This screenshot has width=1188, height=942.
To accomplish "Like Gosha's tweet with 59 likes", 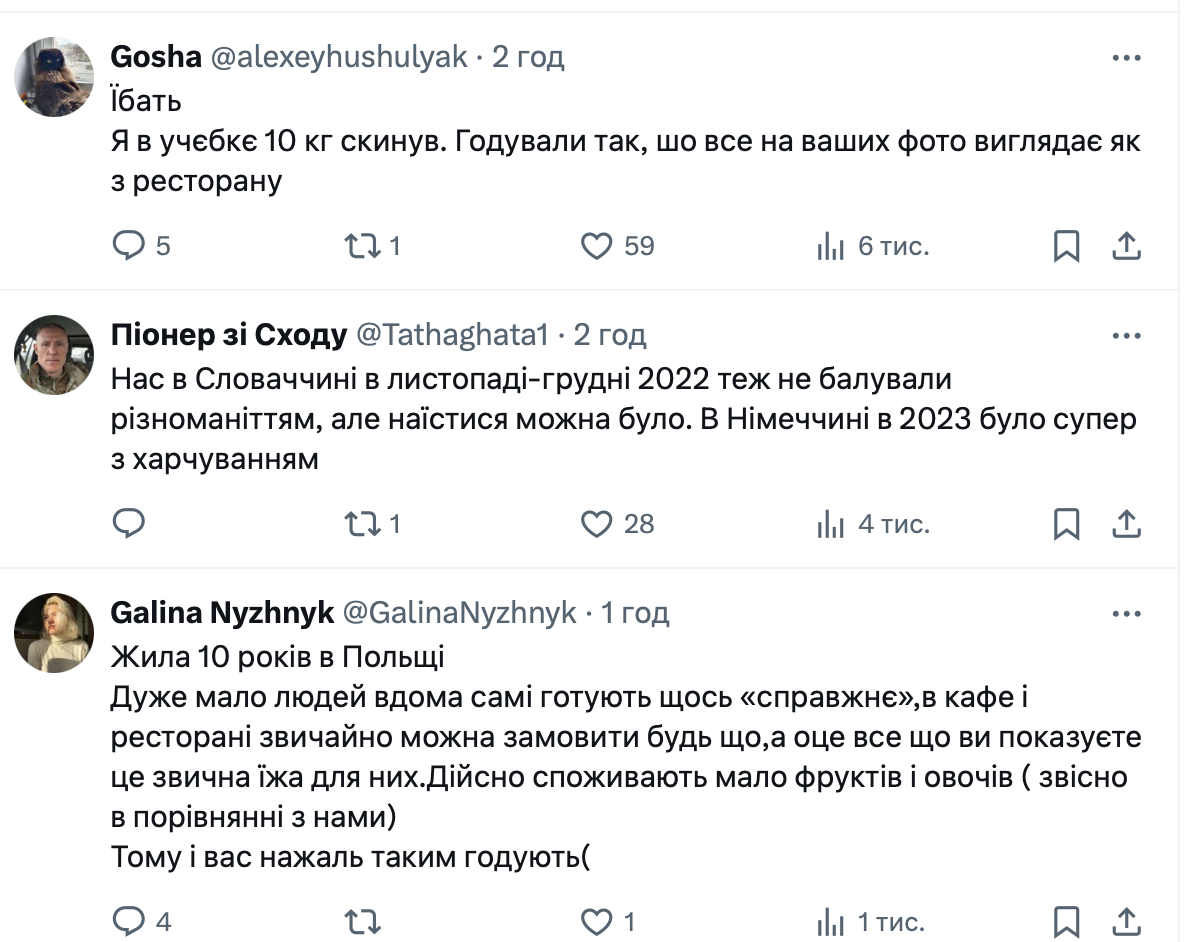I will (x=597, y=246).
